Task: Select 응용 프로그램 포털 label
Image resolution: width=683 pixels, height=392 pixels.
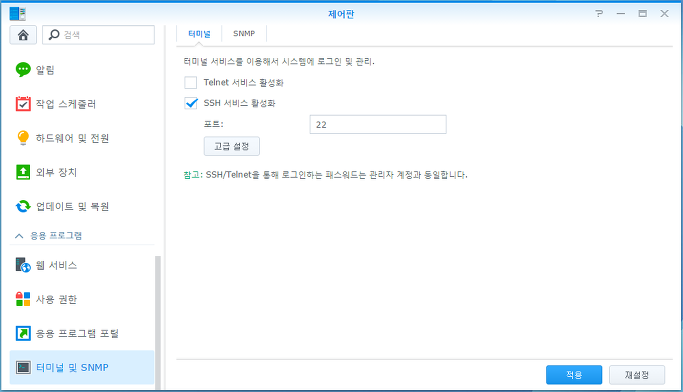Action: [x=77, y=333]
